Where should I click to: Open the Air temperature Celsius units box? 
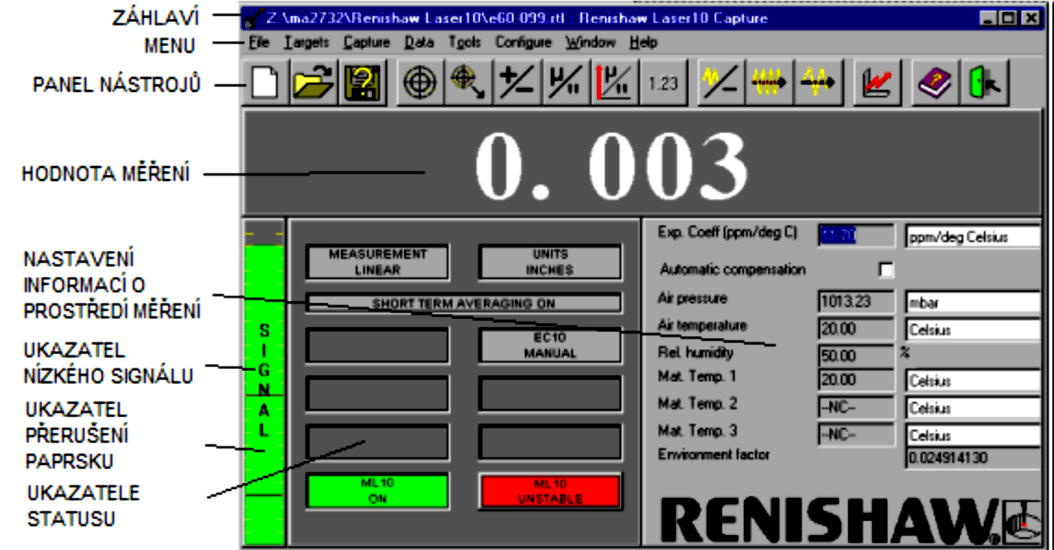(972, 329)
